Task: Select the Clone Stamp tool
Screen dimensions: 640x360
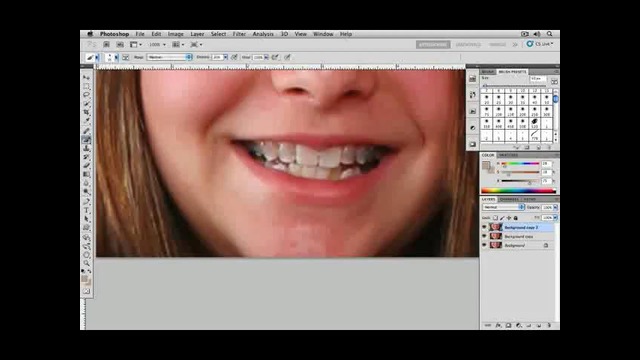Action: (x=87, y=148)
